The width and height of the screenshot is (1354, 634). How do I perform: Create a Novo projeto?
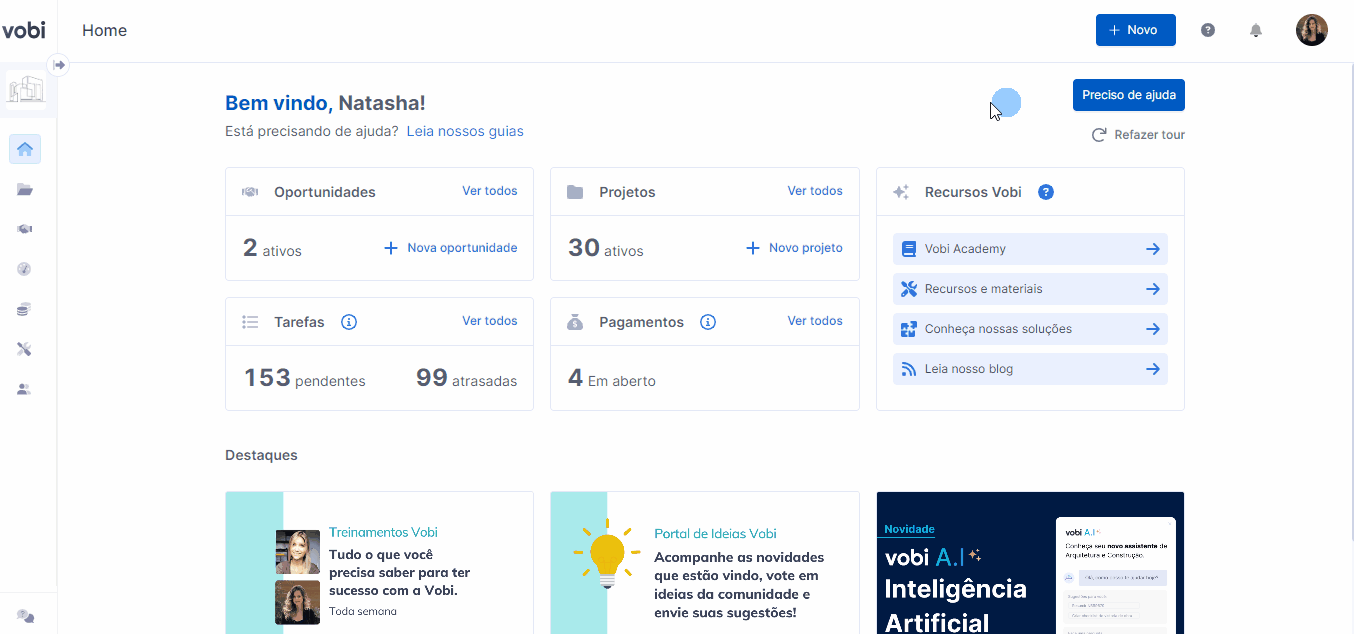tap(795, 248)
